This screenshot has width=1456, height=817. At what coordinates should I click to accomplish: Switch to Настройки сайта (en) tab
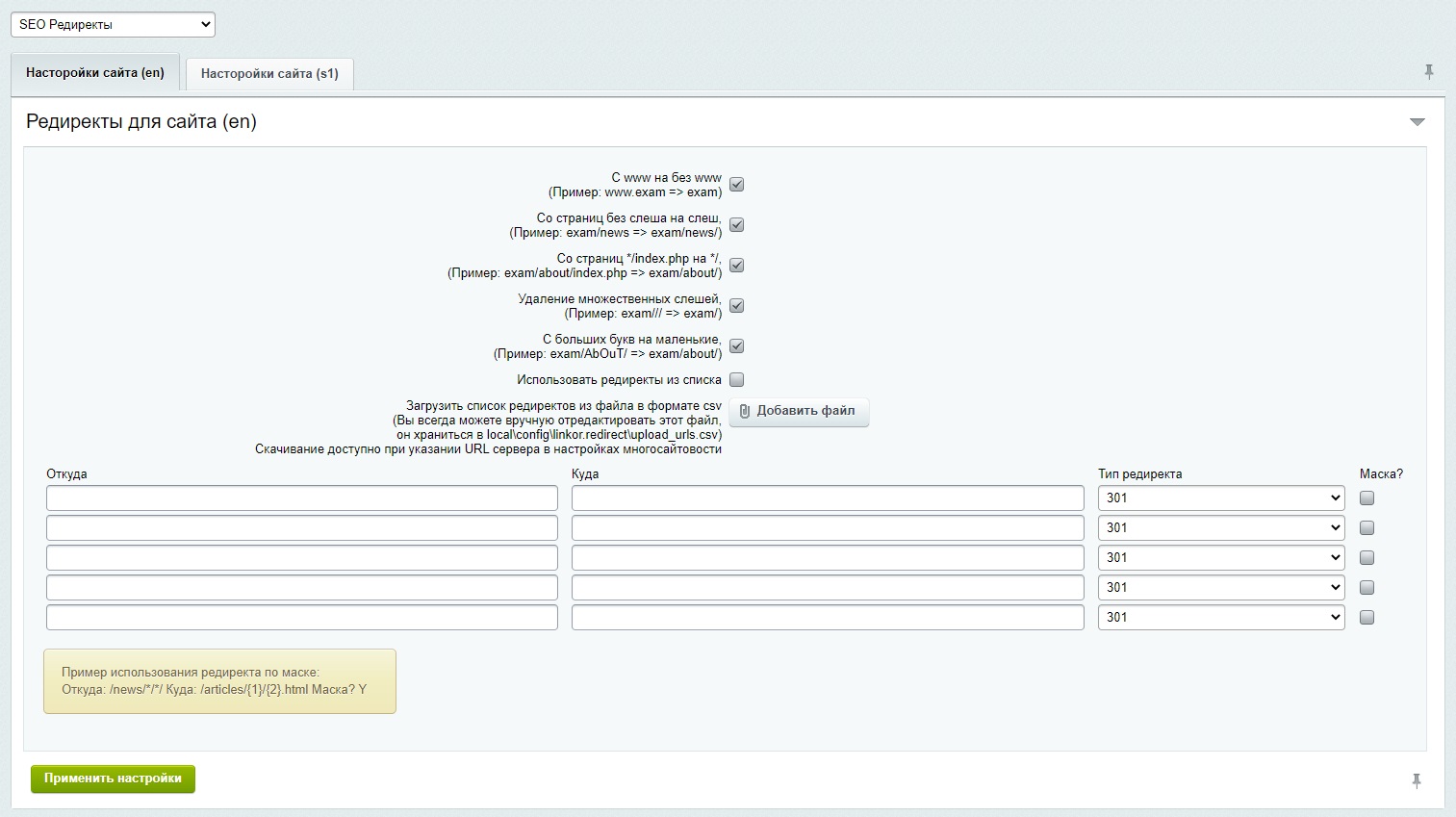point(95,72)
